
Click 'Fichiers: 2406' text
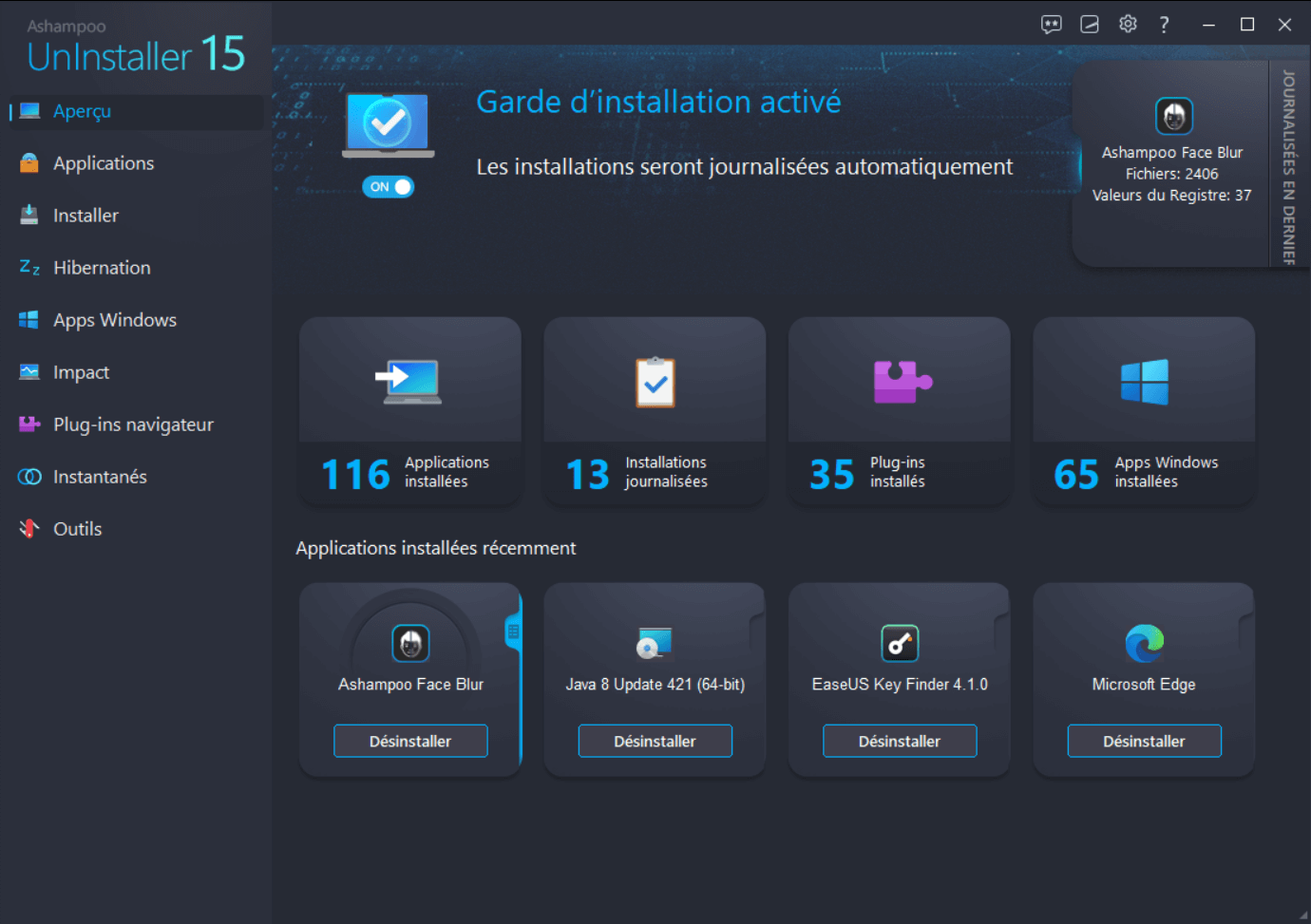tap(1171, 174)
